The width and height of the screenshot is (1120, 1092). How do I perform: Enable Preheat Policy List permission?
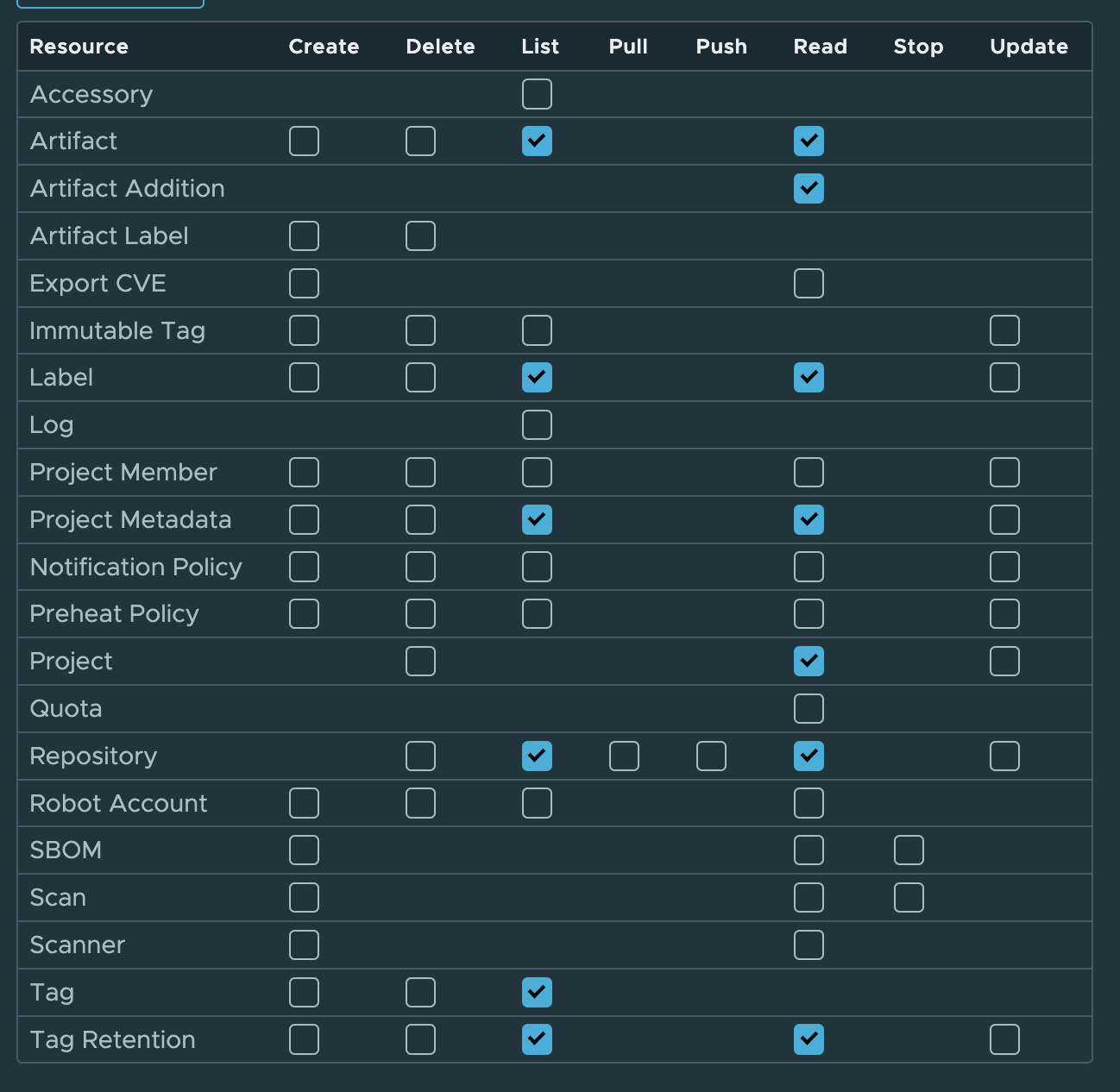[537, 614]
